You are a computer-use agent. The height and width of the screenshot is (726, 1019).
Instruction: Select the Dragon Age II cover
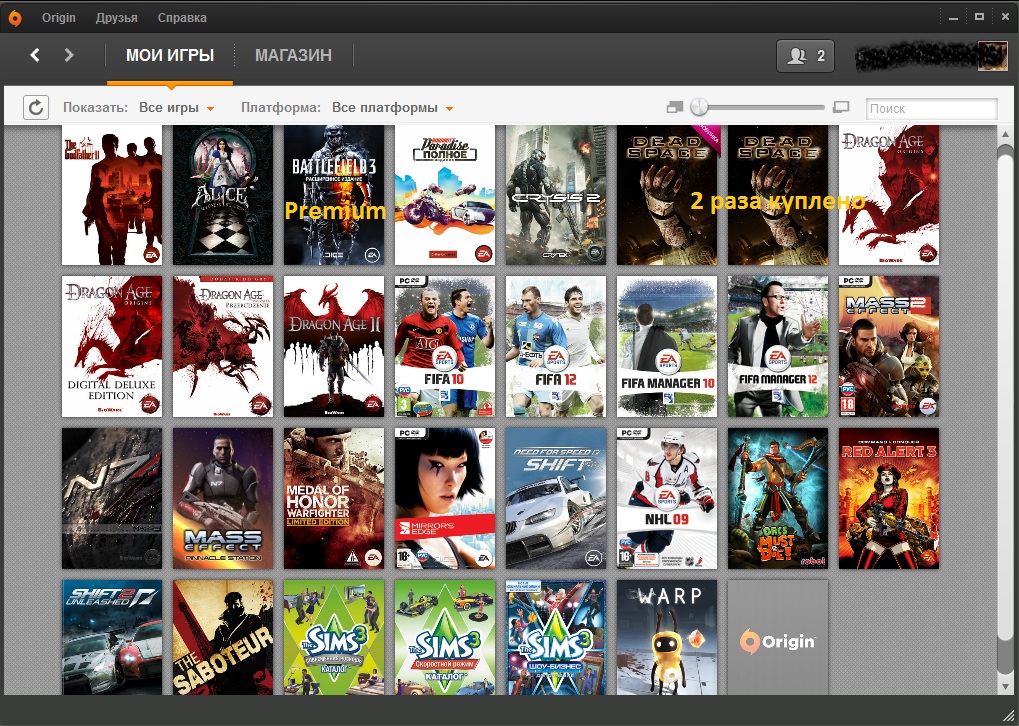(x=334, y=346)
